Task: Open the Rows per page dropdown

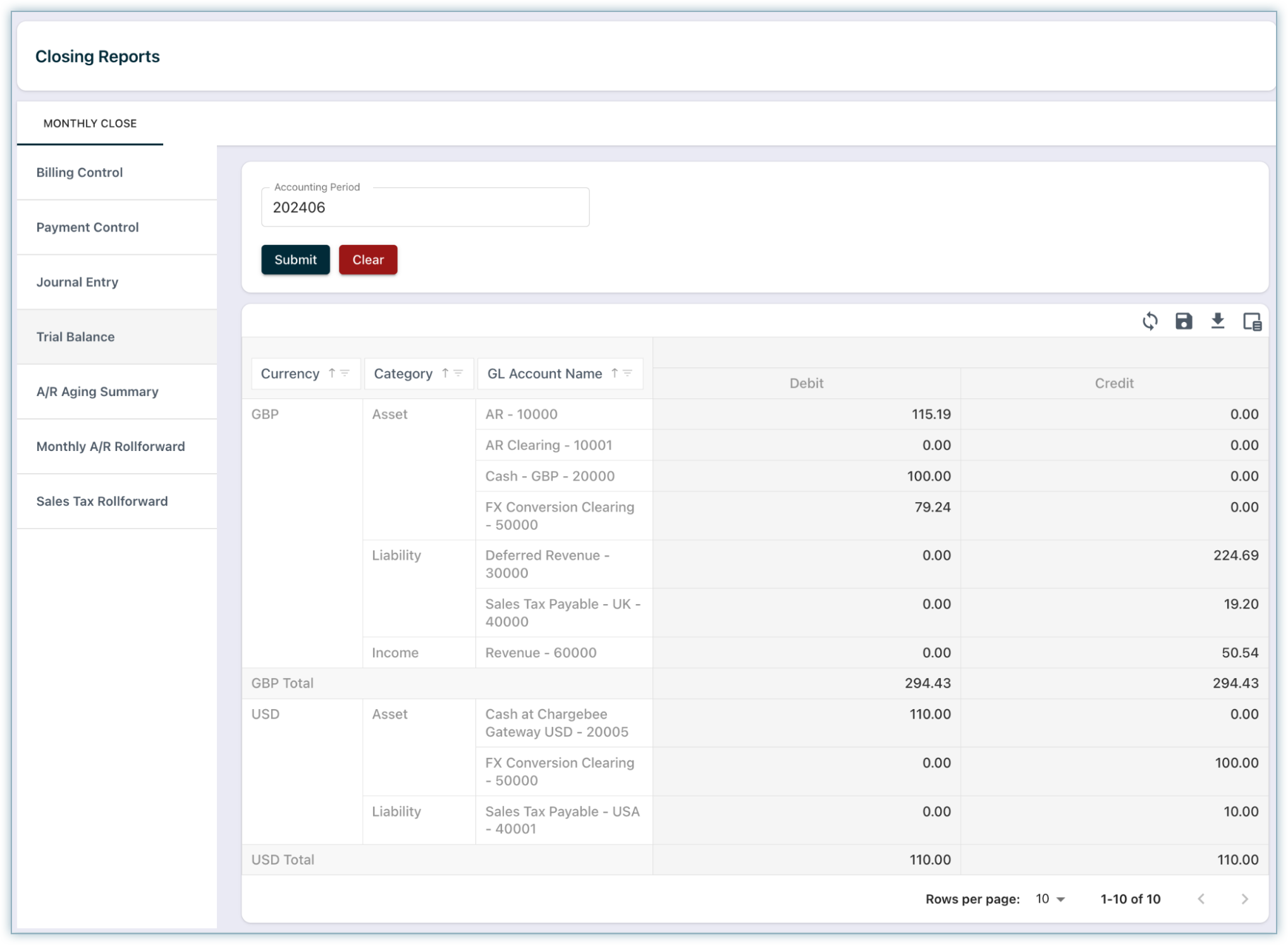Action: (1050, 899)
